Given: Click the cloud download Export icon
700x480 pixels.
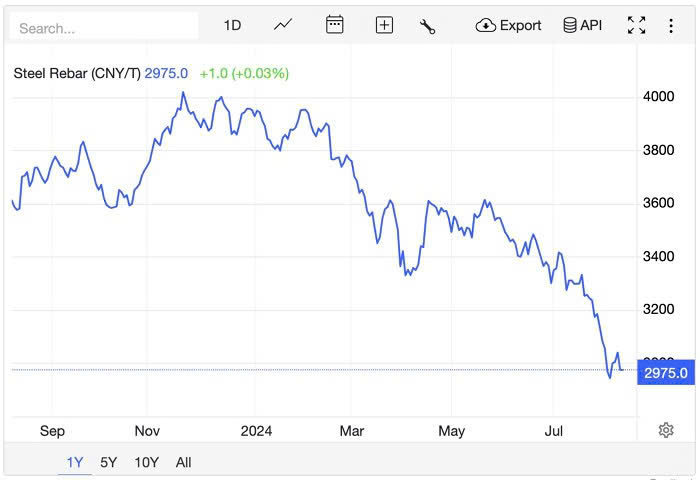Looking at the screenshot, I should tap(485, 25).
